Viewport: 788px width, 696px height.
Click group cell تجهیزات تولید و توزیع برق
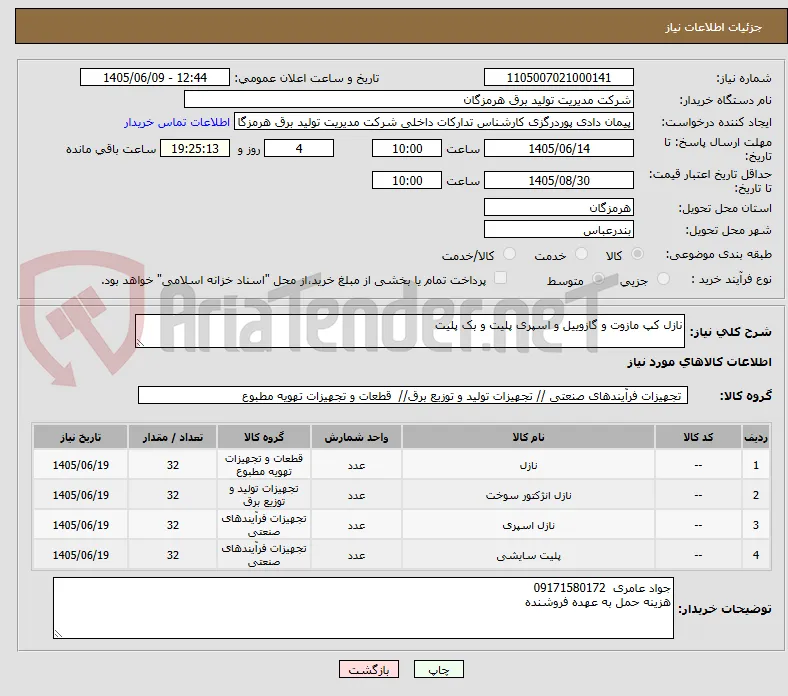click(x=264, y=495)
